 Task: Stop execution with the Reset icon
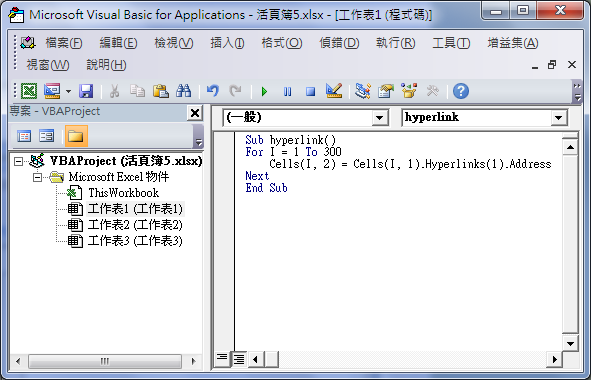[311, 91]
